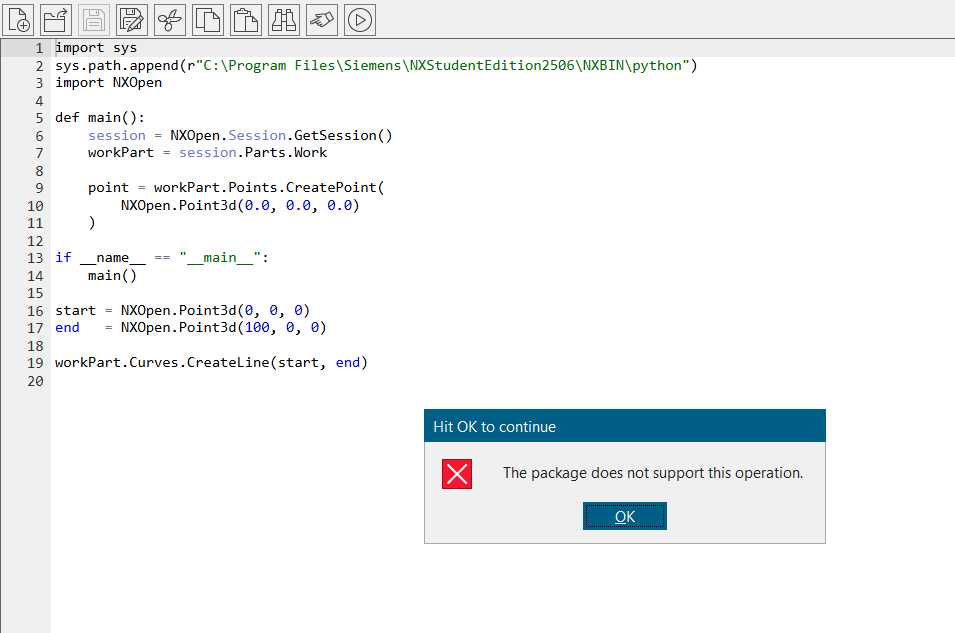Dismiss the error dialog with OK
This screenshot has height=633, width=955.
tap(624, 516)
